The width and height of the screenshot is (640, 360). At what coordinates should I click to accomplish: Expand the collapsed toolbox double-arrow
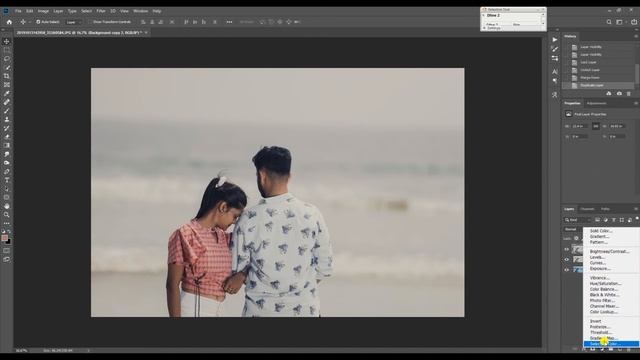pos(3,30)
